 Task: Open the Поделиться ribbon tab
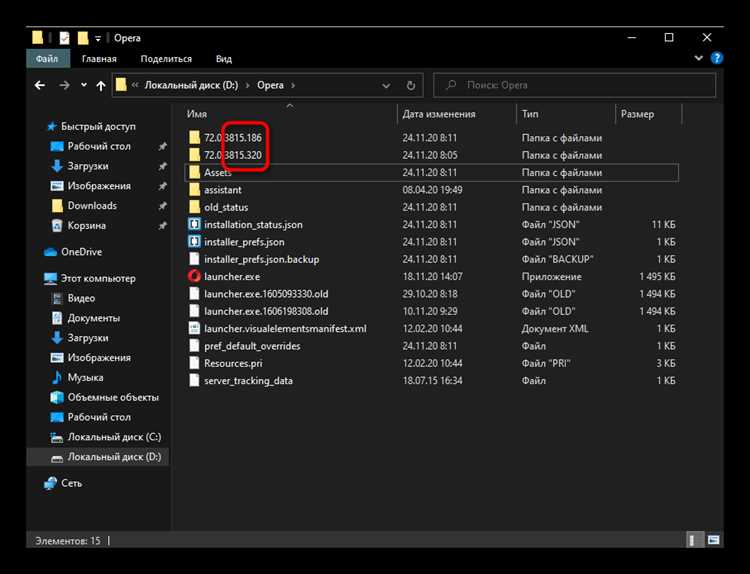point(166,59)
